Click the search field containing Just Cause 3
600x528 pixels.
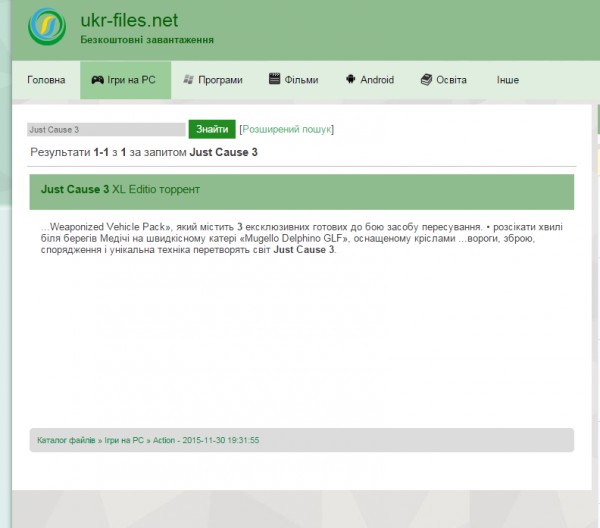106,130
